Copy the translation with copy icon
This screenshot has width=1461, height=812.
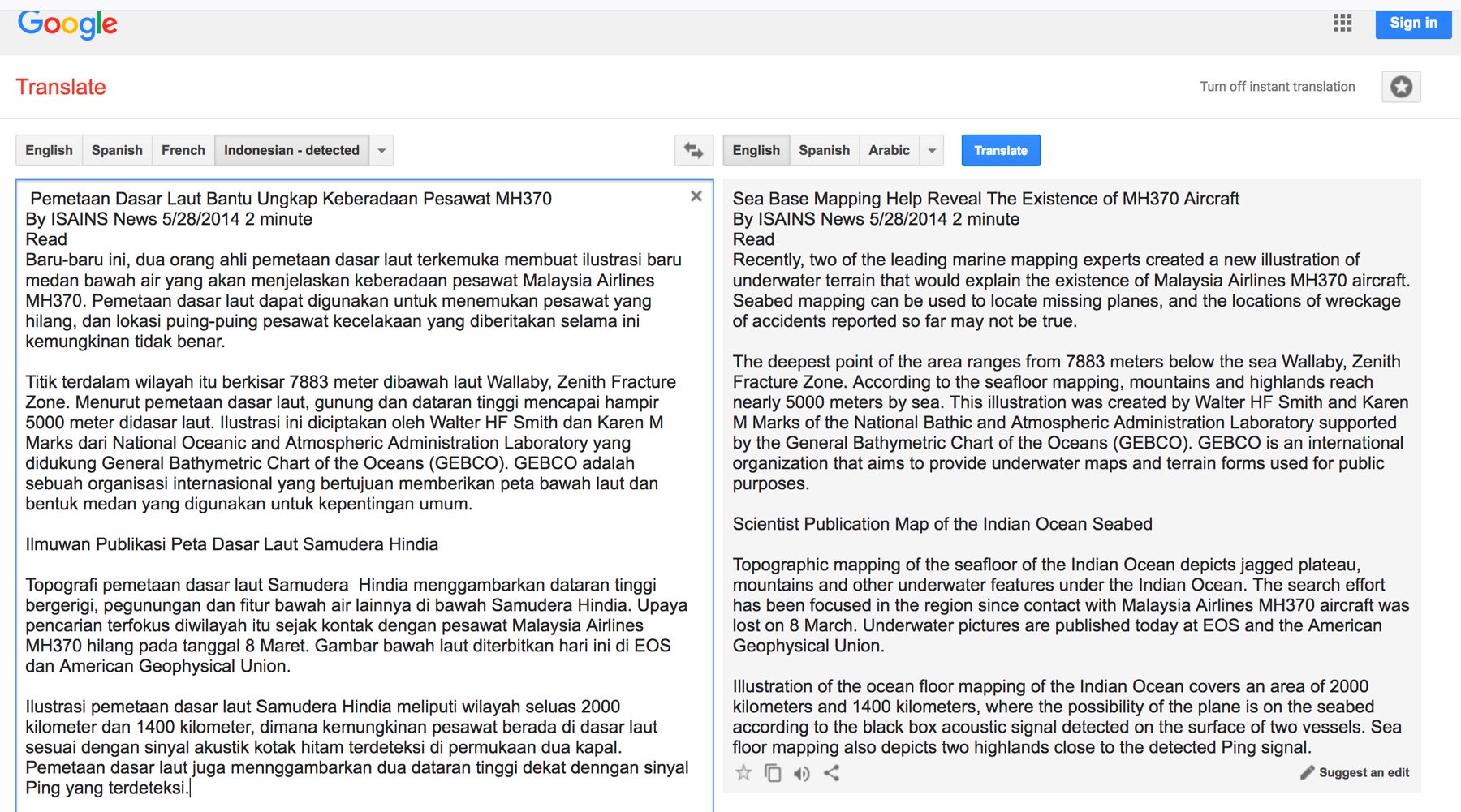pyautogui.click(x=773, y=773)
